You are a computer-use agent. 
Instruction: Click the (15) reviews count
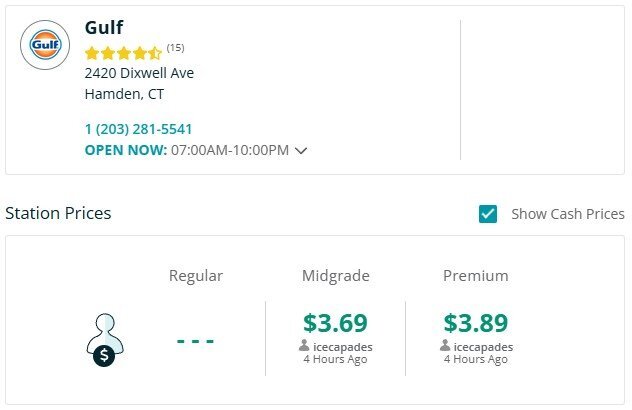175,48
